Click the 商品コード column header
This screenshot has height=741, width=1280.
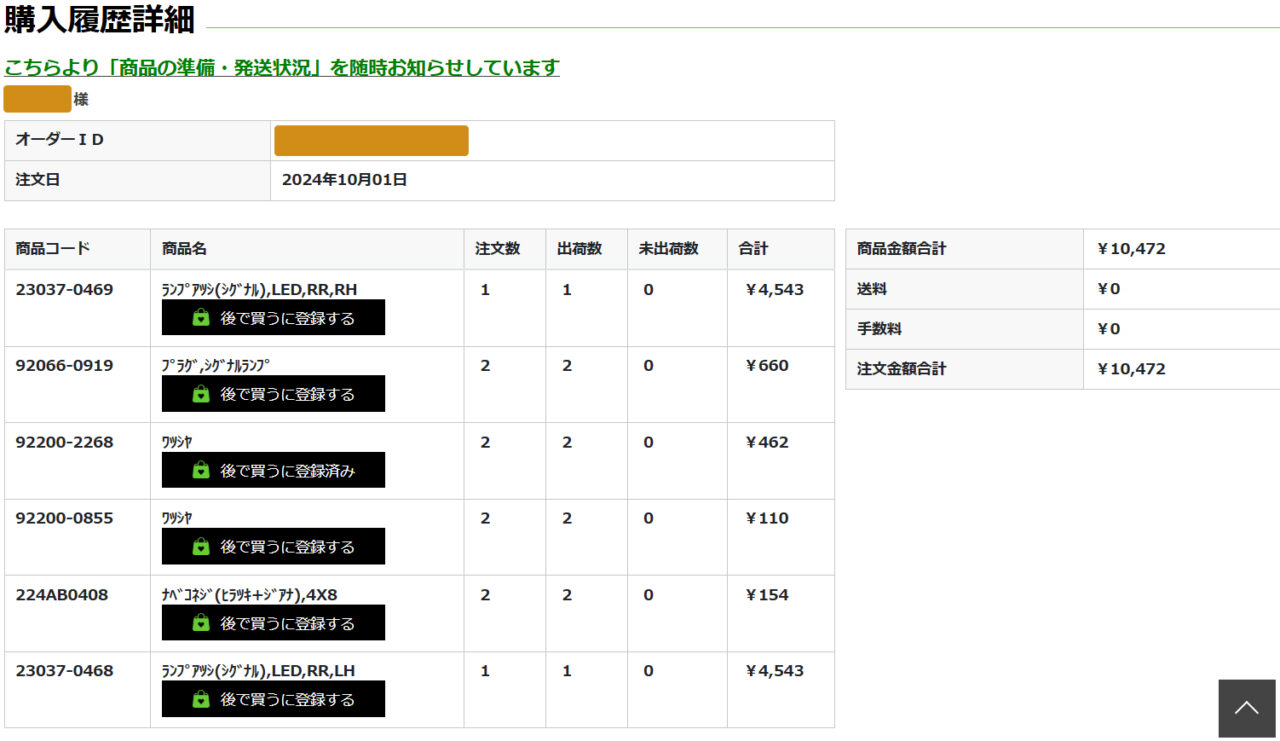tap(77, 249)
